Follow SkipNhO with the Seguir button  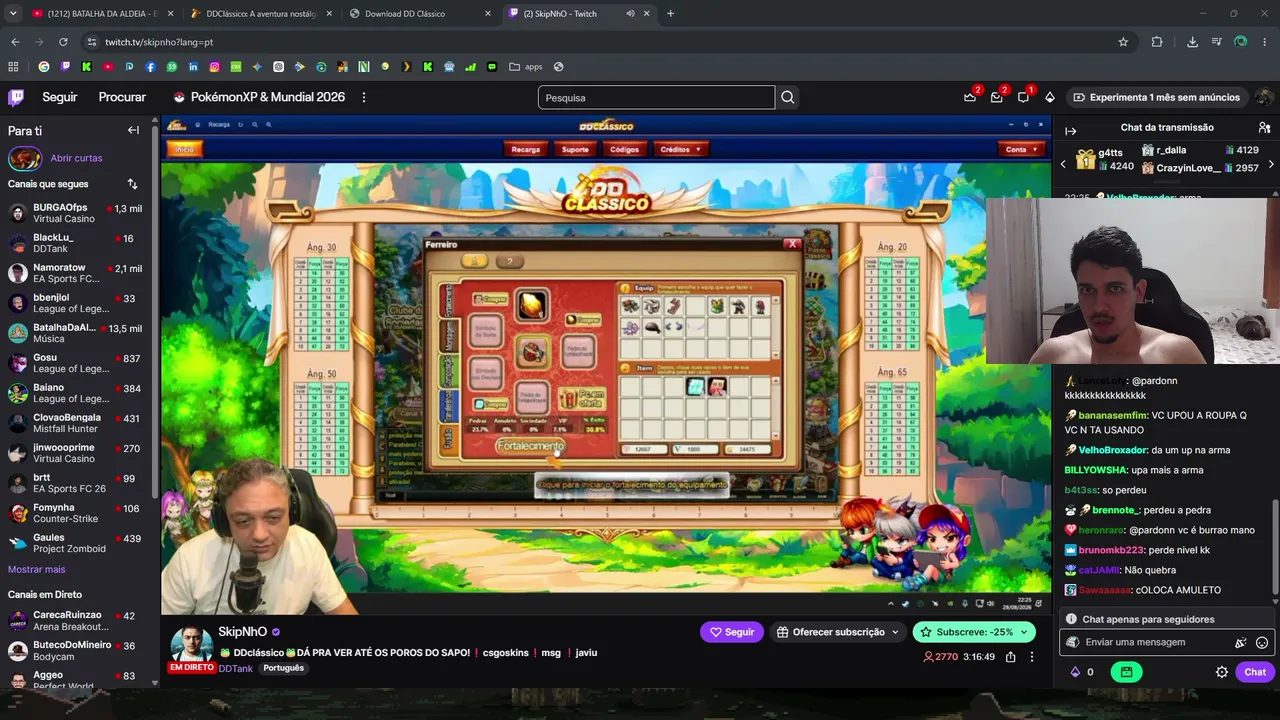(x=732, y=632)
